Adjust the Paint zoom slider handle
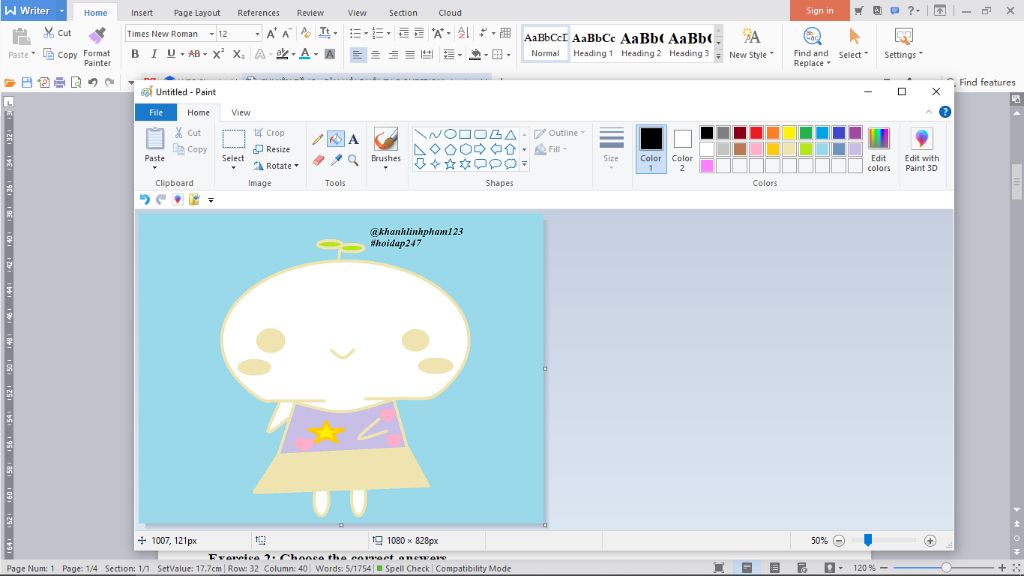This screenshot has width=1024, height=576. [868, 540]
